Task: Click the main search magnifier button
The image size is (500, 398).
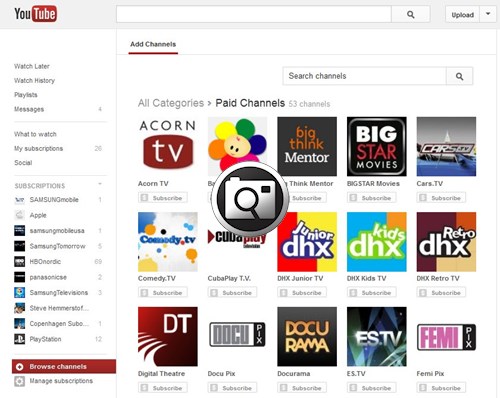Action: [x=411, y=14]
